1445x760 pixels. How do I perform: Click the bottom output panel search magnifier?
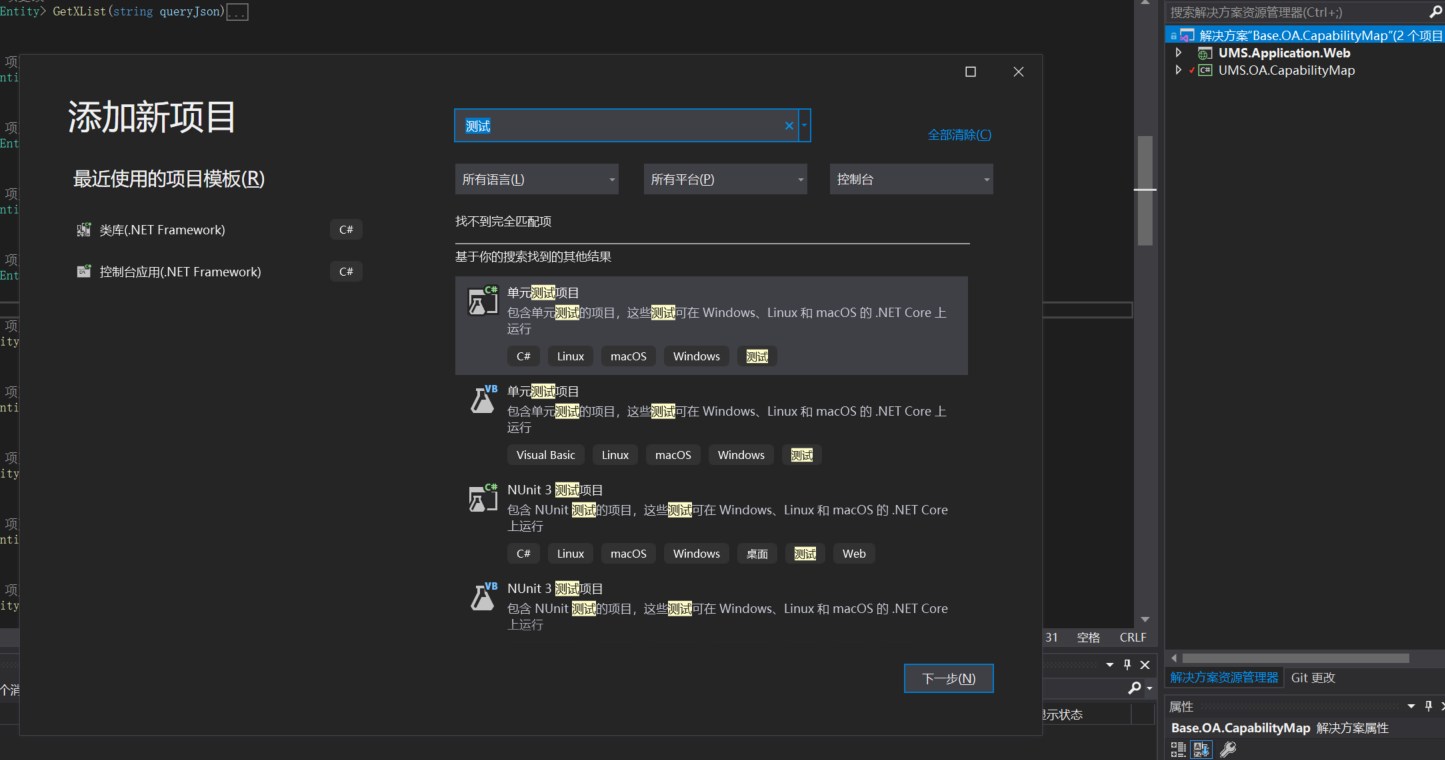(x=1134, y=688)
